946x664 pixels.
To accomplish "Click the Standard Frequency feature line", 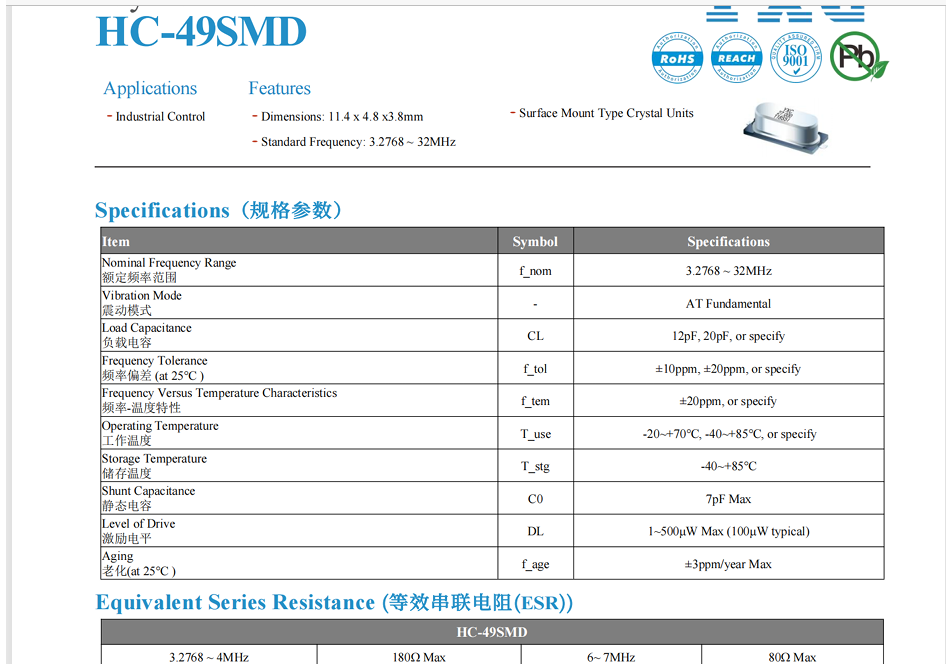I will 358,142.
